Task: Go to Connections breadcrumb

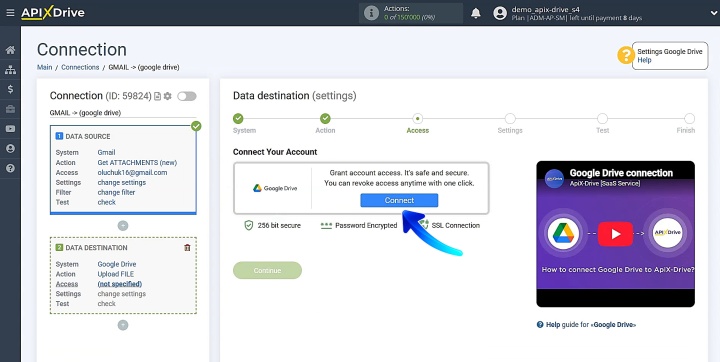Action: pyautogui.click(x=80, y=67)
